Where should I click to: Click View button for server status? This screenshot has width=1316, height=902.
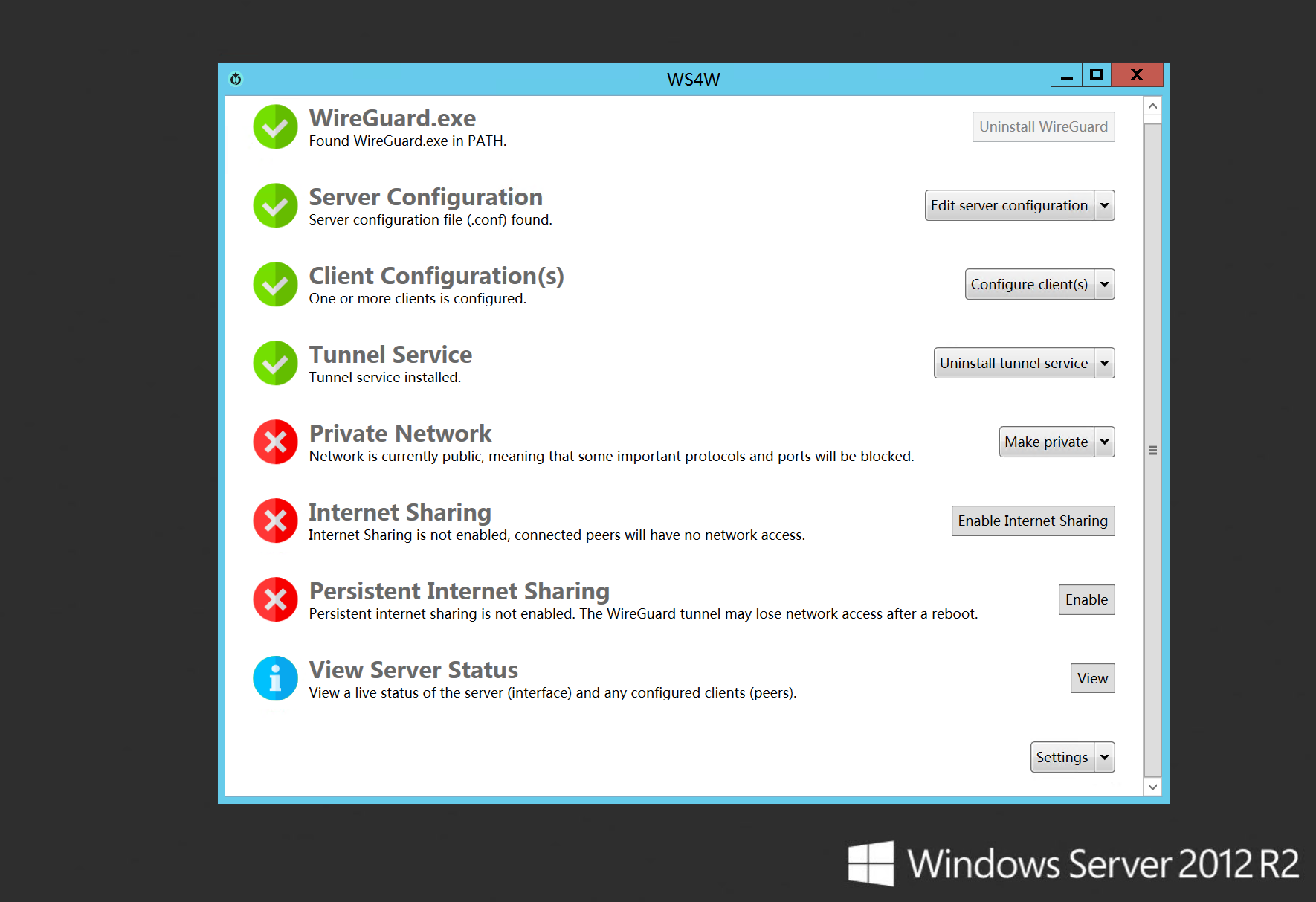1092,679
